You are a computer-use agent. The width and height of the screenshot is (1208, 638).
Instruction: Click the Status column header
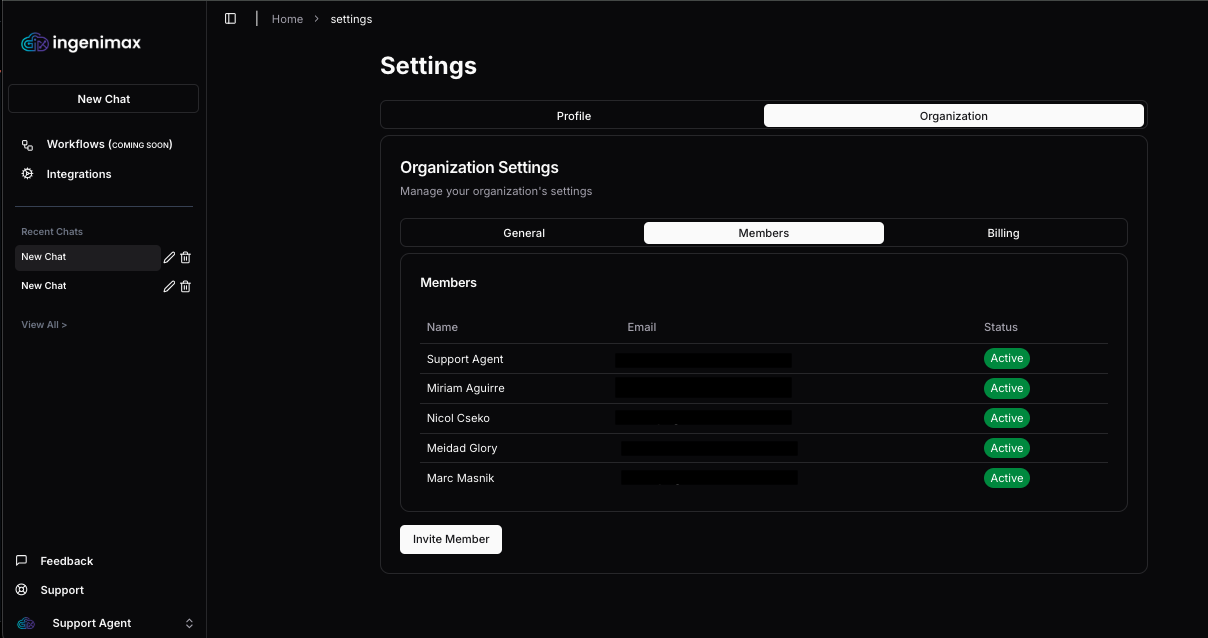pos(1001,327)
